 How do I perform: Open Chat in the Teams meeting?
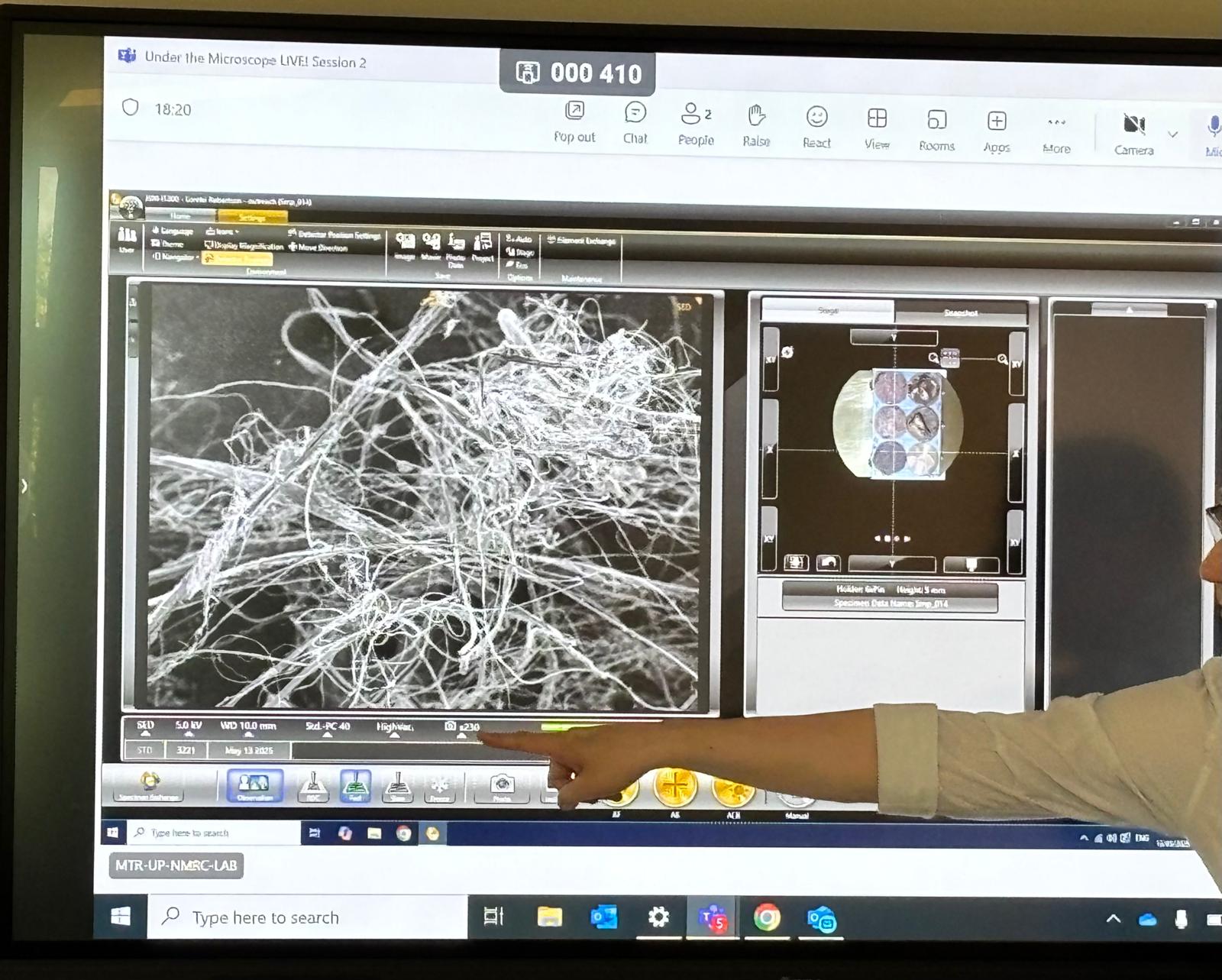pos(635,122)
